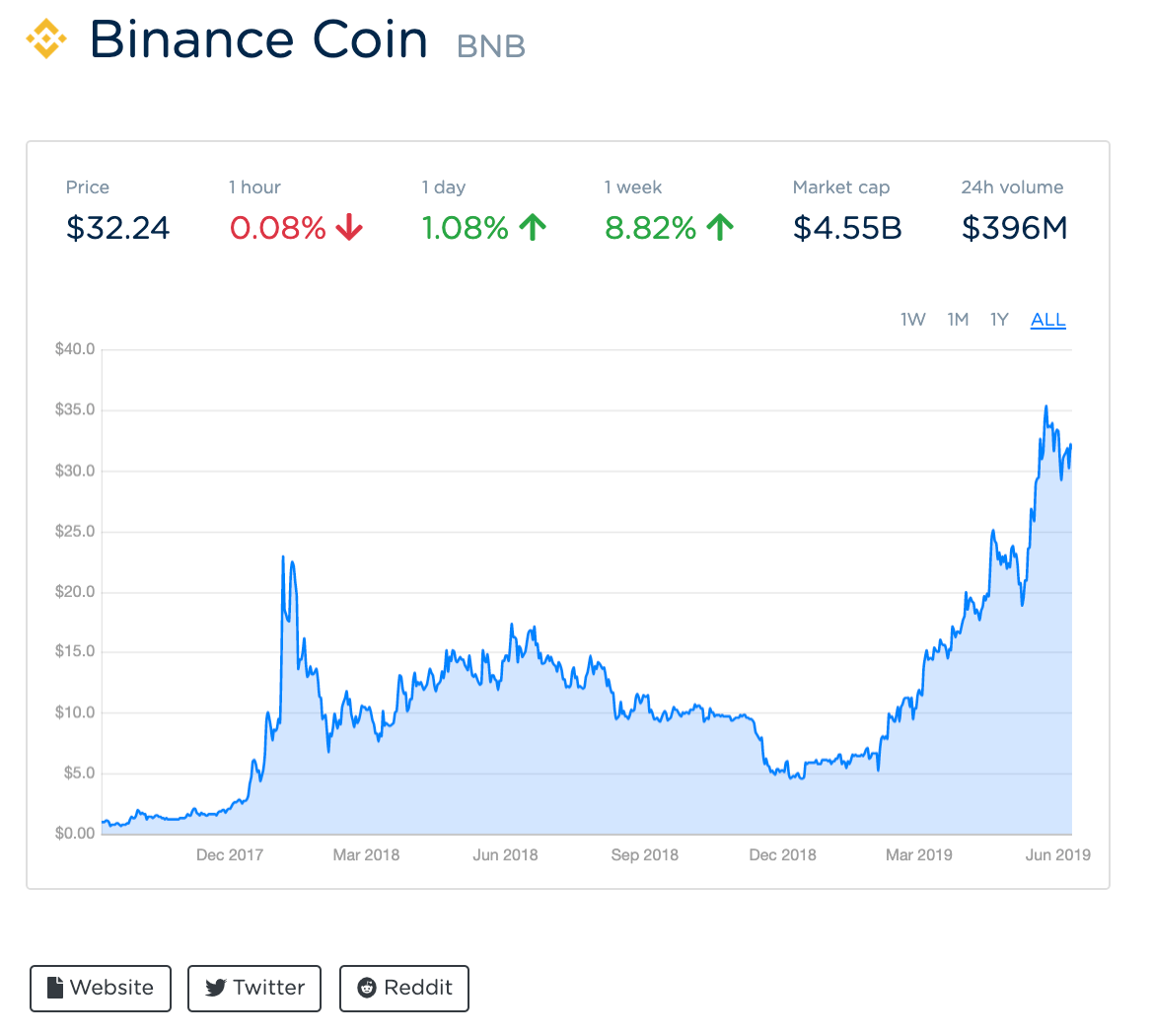Open the Website button
This screenshot has height=1036, width=1152.
(101, 988)
